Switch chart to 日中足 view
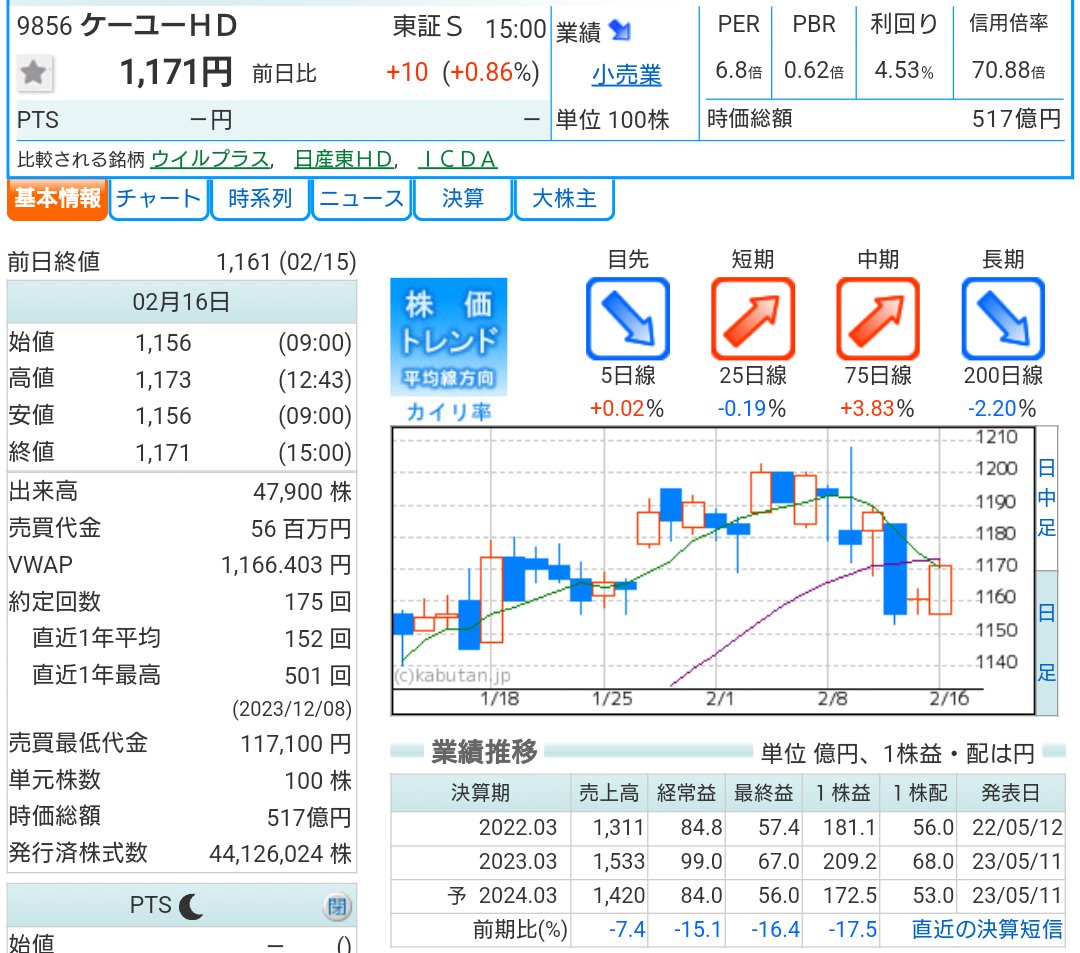This screenshot has width=1080, height=953. click(1046, 498)
